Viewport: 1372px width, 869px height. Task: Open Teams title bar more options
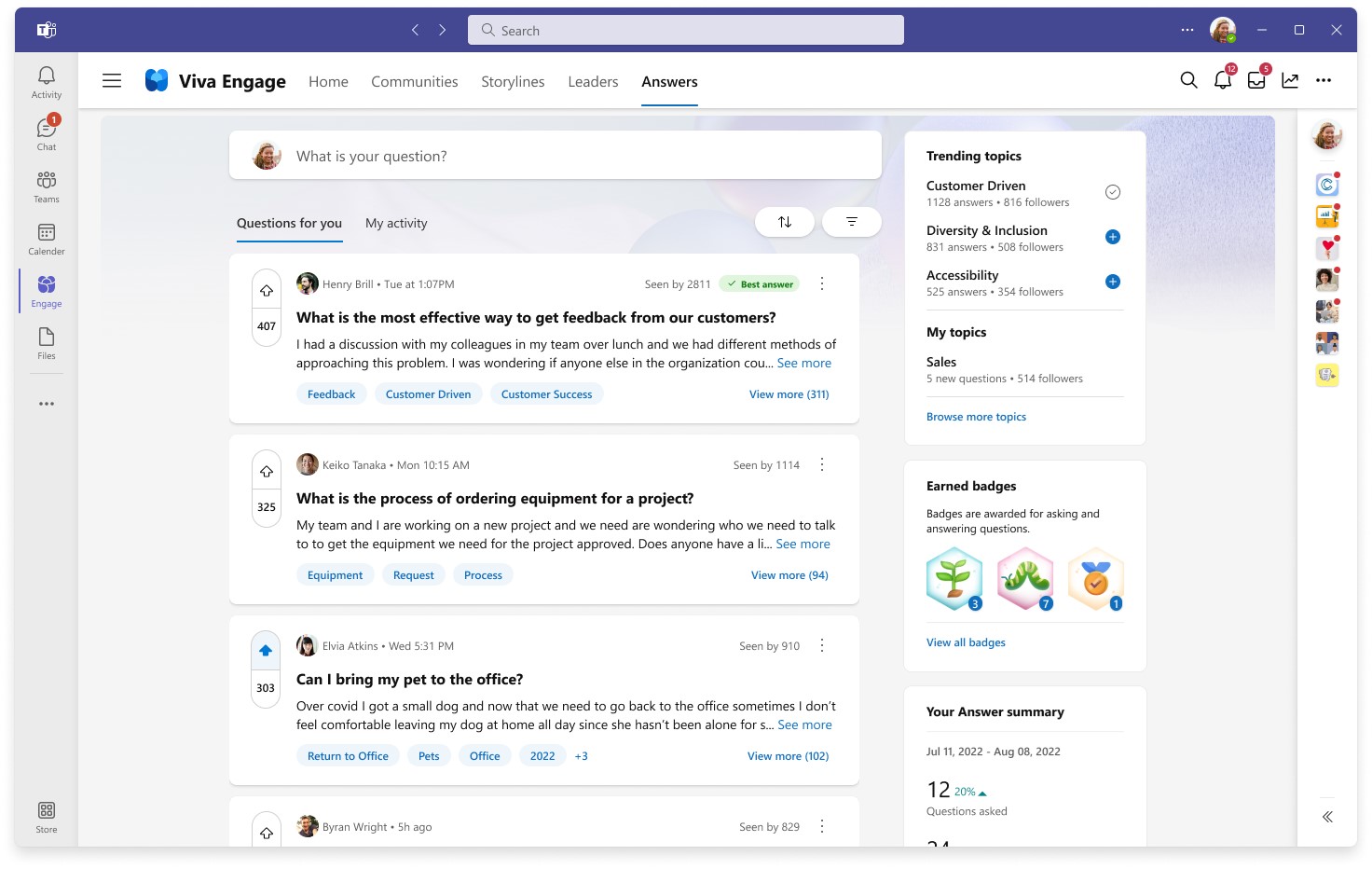pos(1187,30)
